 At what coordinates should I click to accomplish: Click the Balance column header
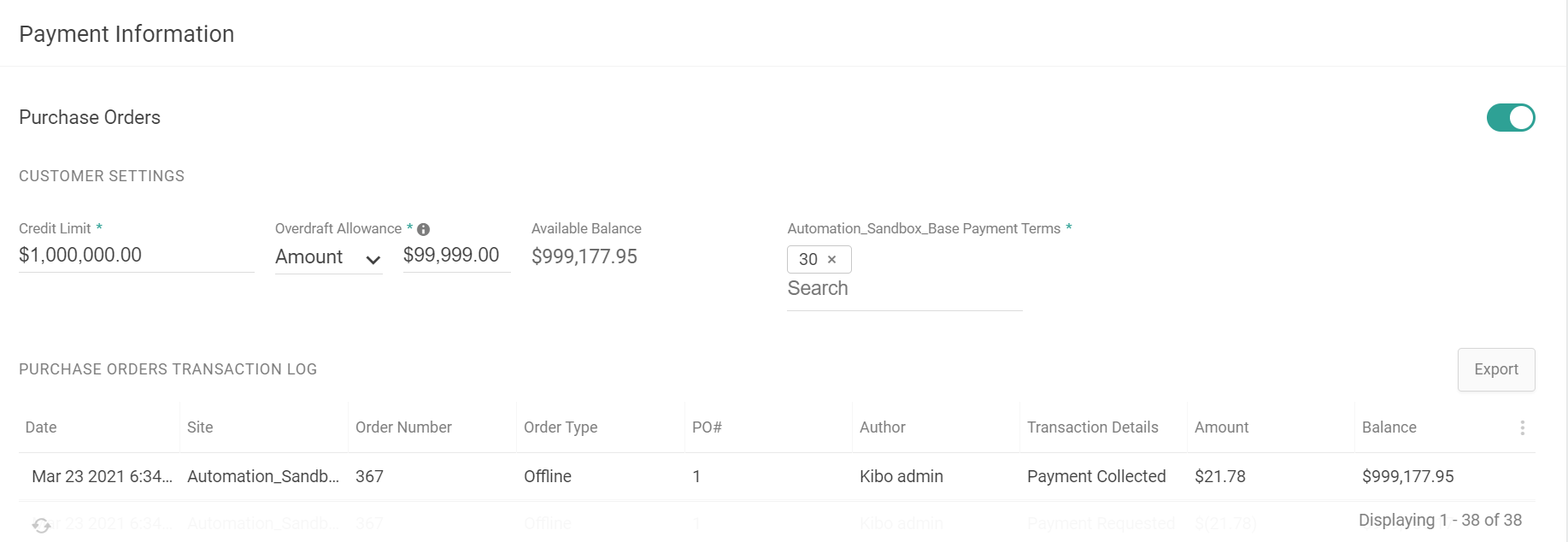point(1389,427)
